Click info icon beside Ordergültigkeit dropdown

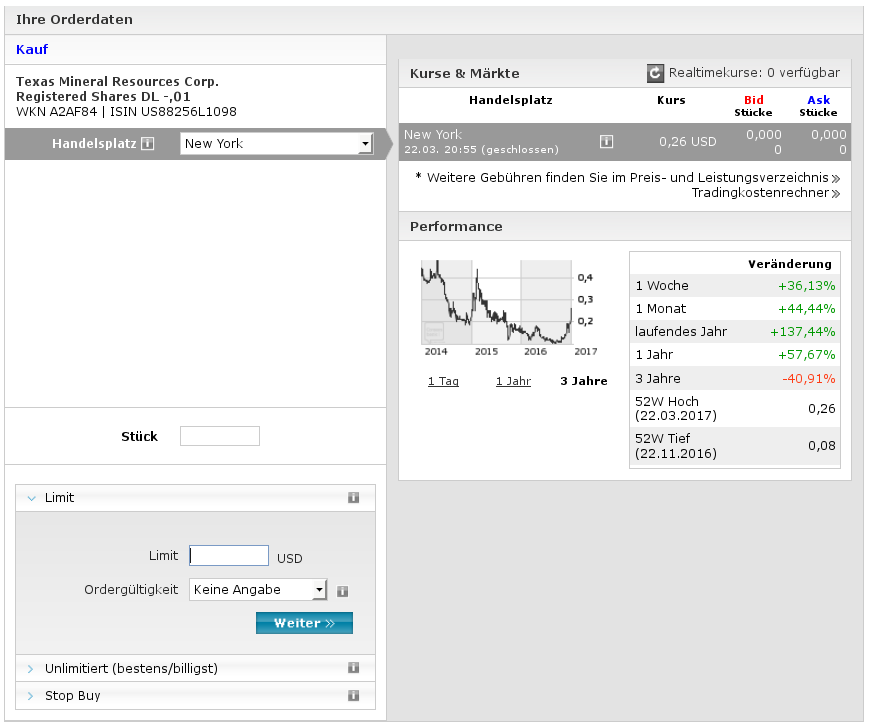[342, 591]
